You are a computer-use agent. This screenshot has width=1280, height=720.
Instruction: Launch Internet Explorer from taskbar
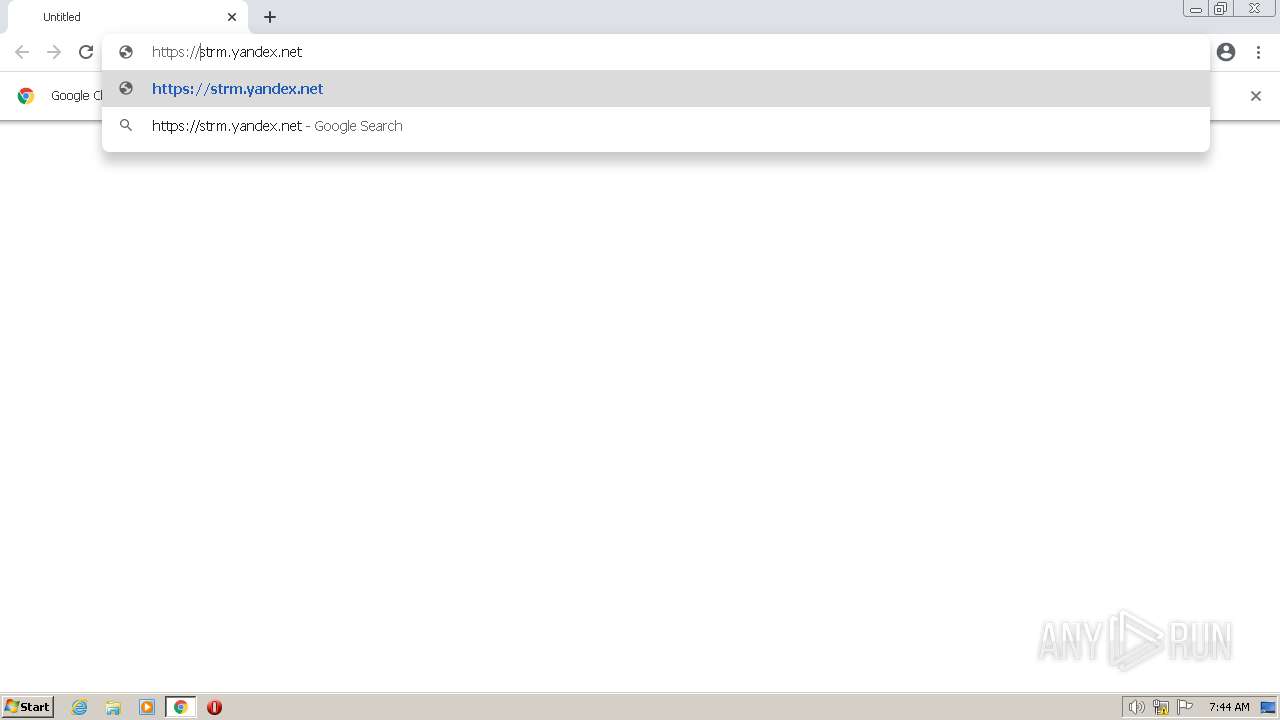point(79,707)
